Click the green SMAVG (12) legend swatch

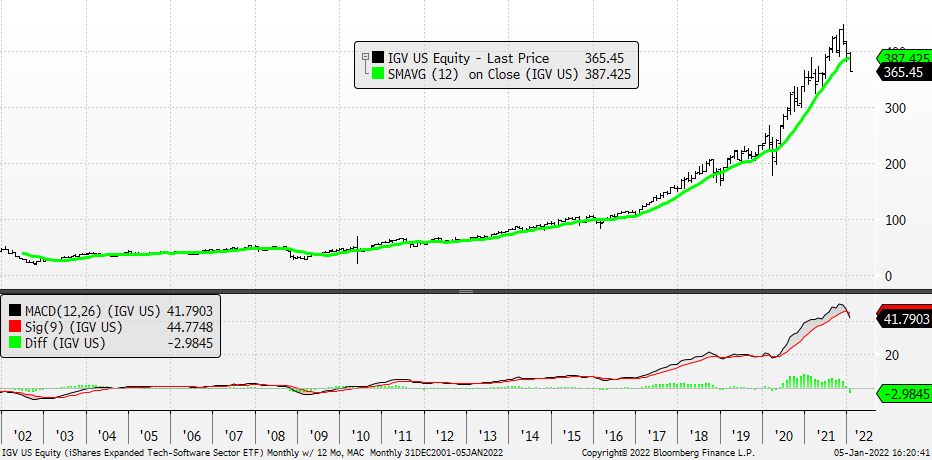[377, 74]
